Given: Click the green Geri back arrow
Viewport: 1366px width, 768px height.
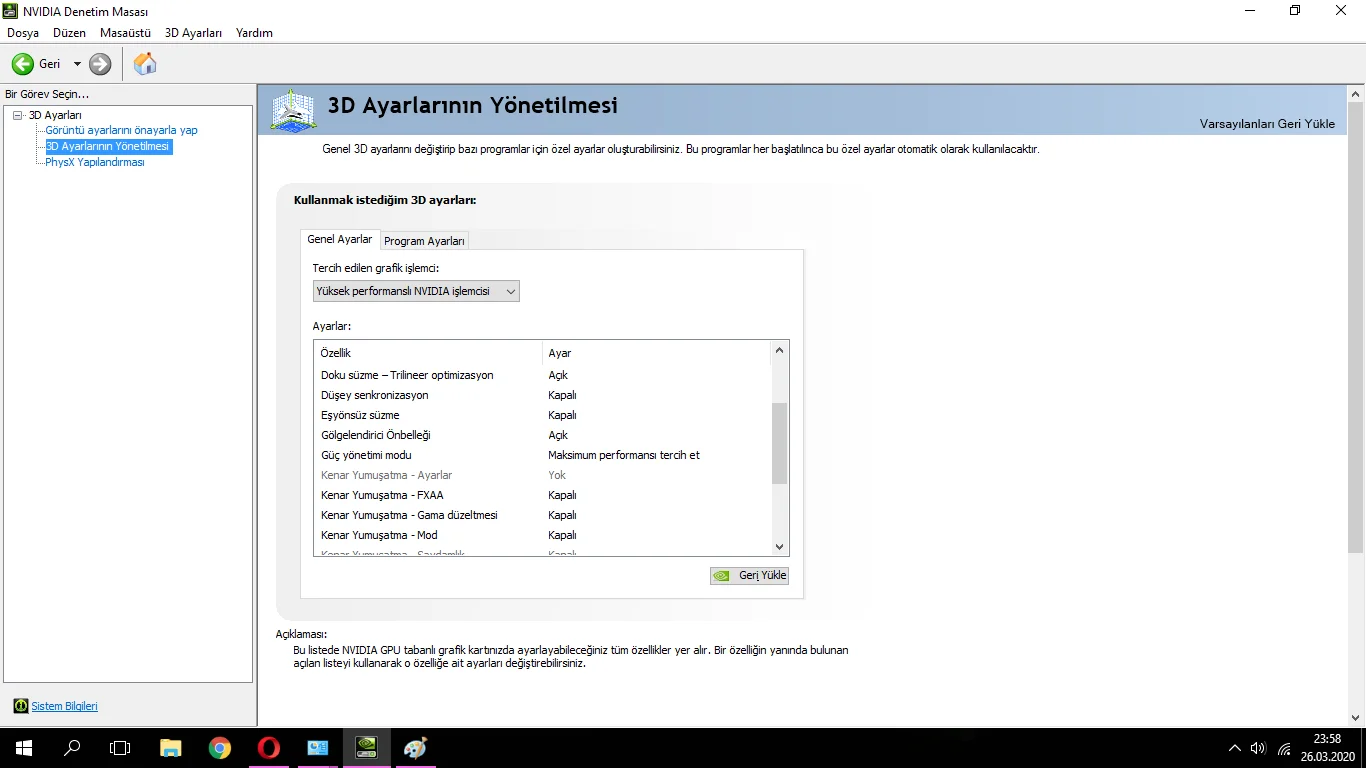Looking at the screenshot, I should [23, 64].
